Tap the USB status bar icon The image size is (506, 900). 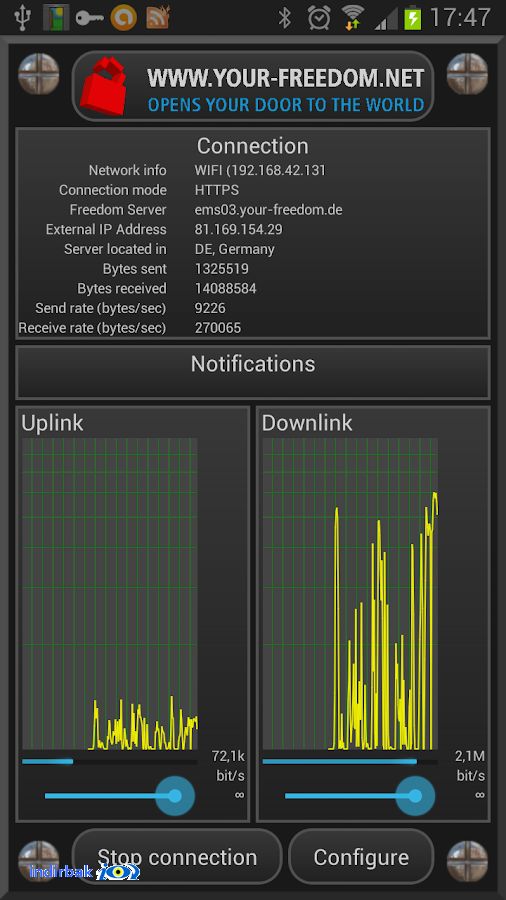[23, 17]
